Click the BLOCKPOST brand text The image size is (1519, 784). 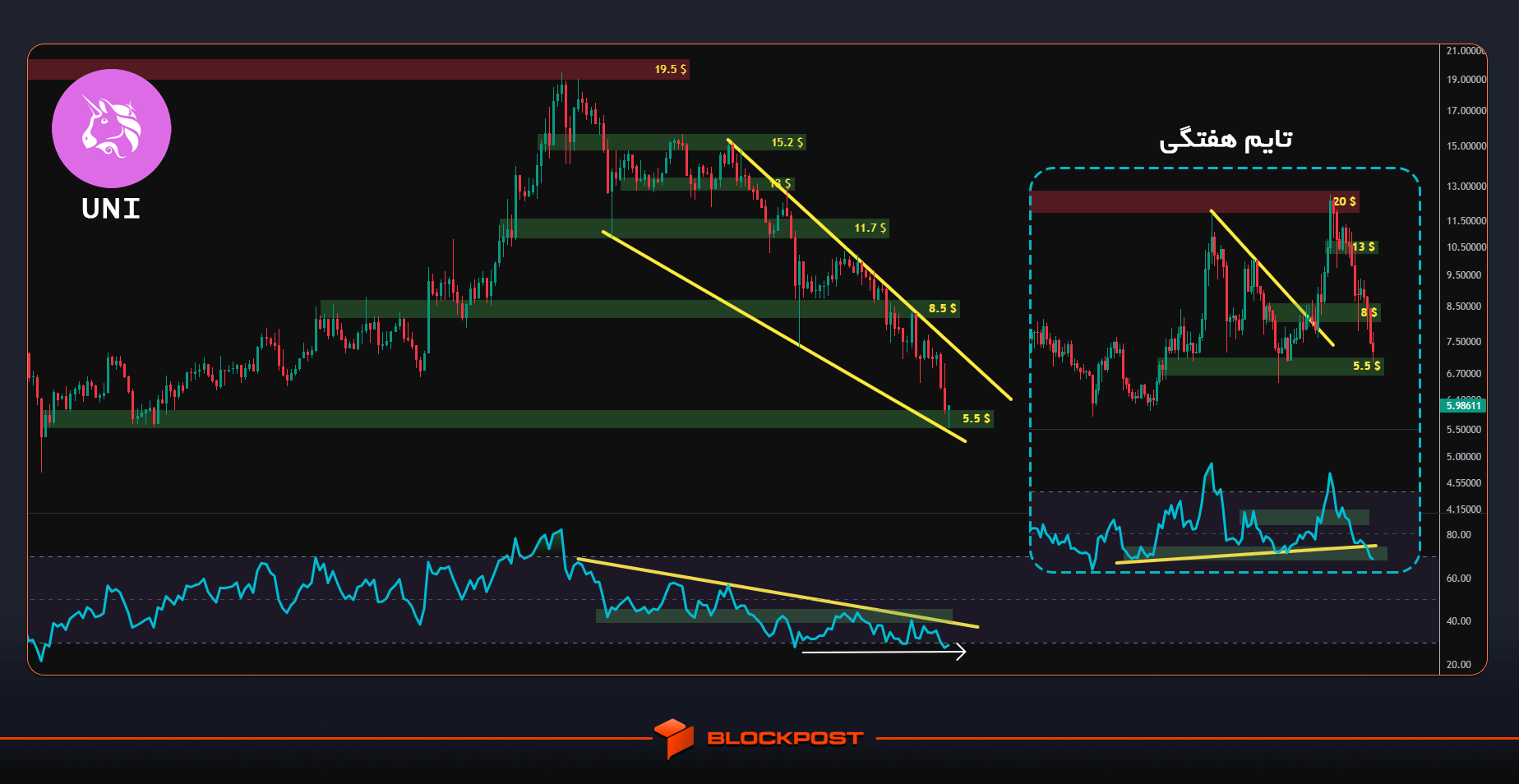(x=785, y=738)
